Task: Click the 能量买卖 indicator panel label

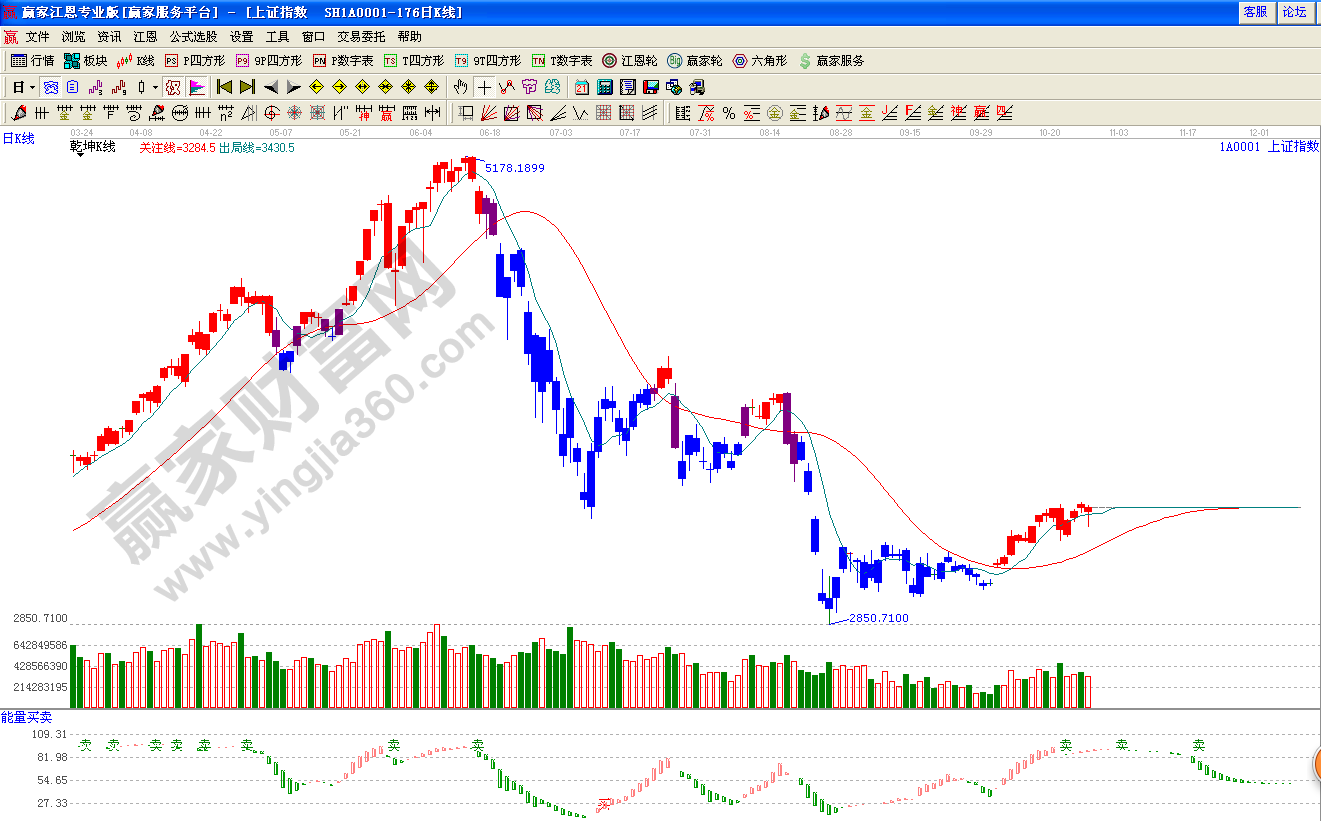Action: click(x=26, y=718)
